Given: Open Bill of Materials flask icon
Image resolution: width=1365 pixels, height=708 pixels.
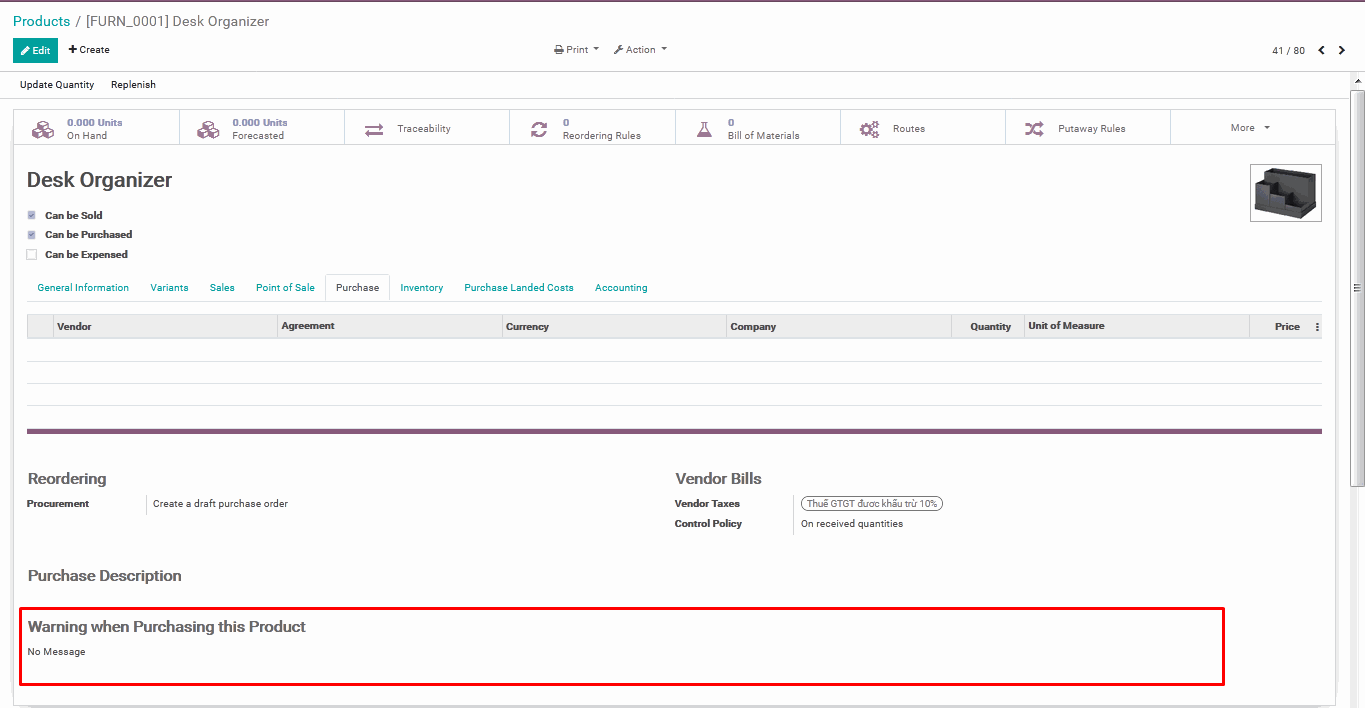Looking at the screenshot, I should 704,129.
